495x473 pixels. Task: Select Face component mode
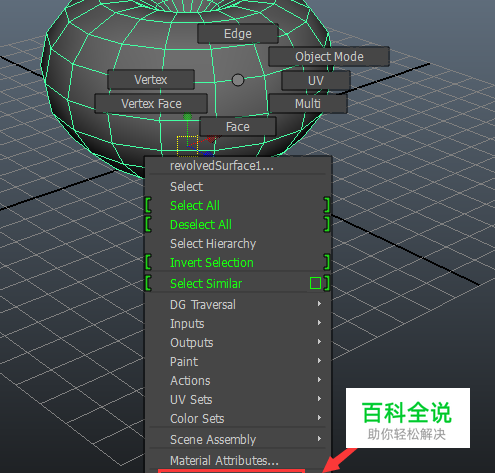pos(238,127)
